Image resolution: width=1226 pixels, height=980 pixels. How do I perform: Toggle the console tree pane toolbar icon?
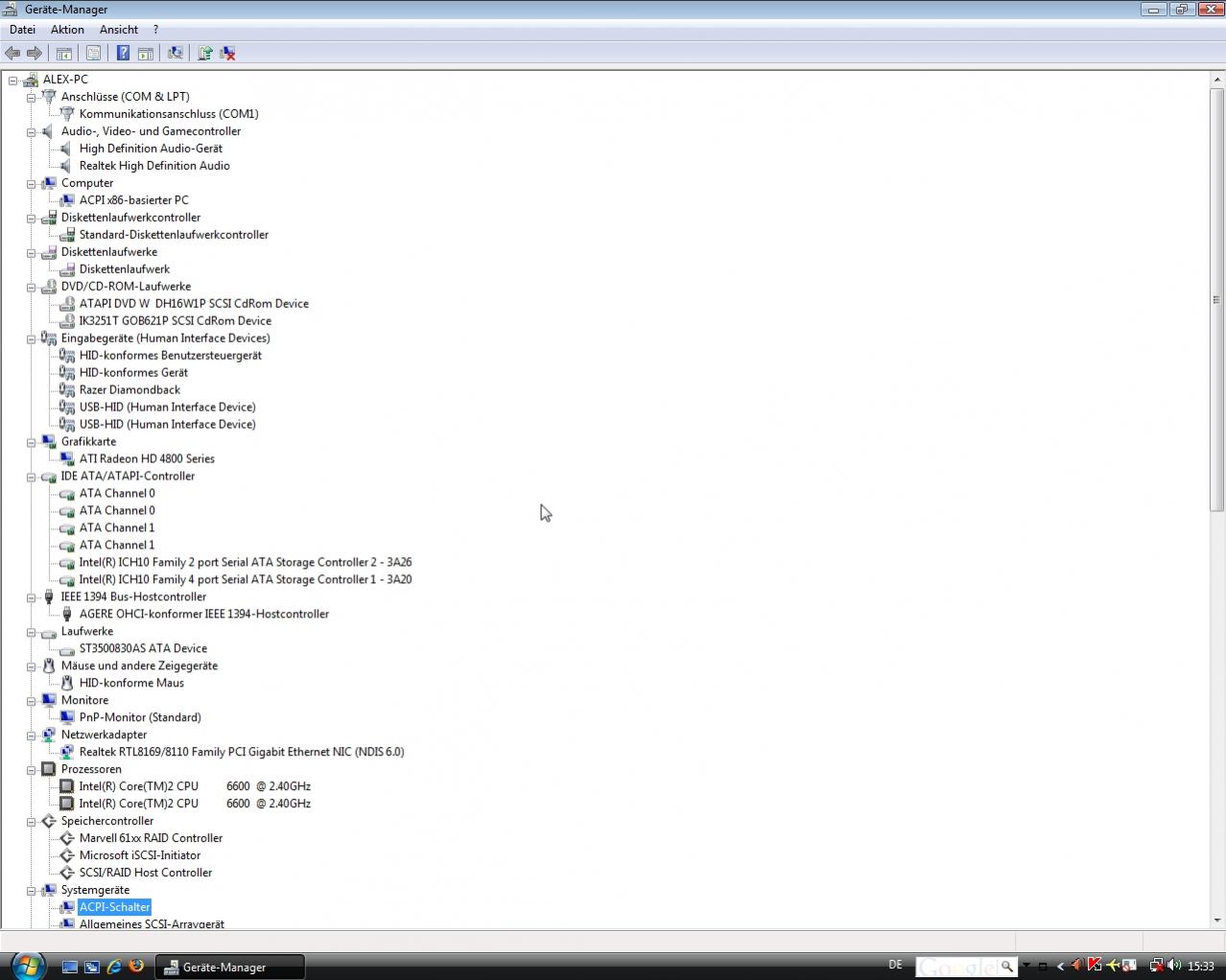(x=64, y=53)
